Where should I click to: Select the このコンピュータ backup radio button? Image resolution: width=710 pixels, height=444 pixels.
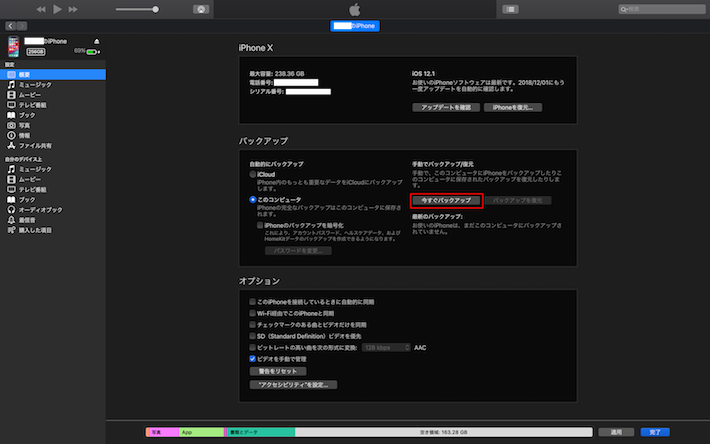pyautogui.click(x=253, y=200)
